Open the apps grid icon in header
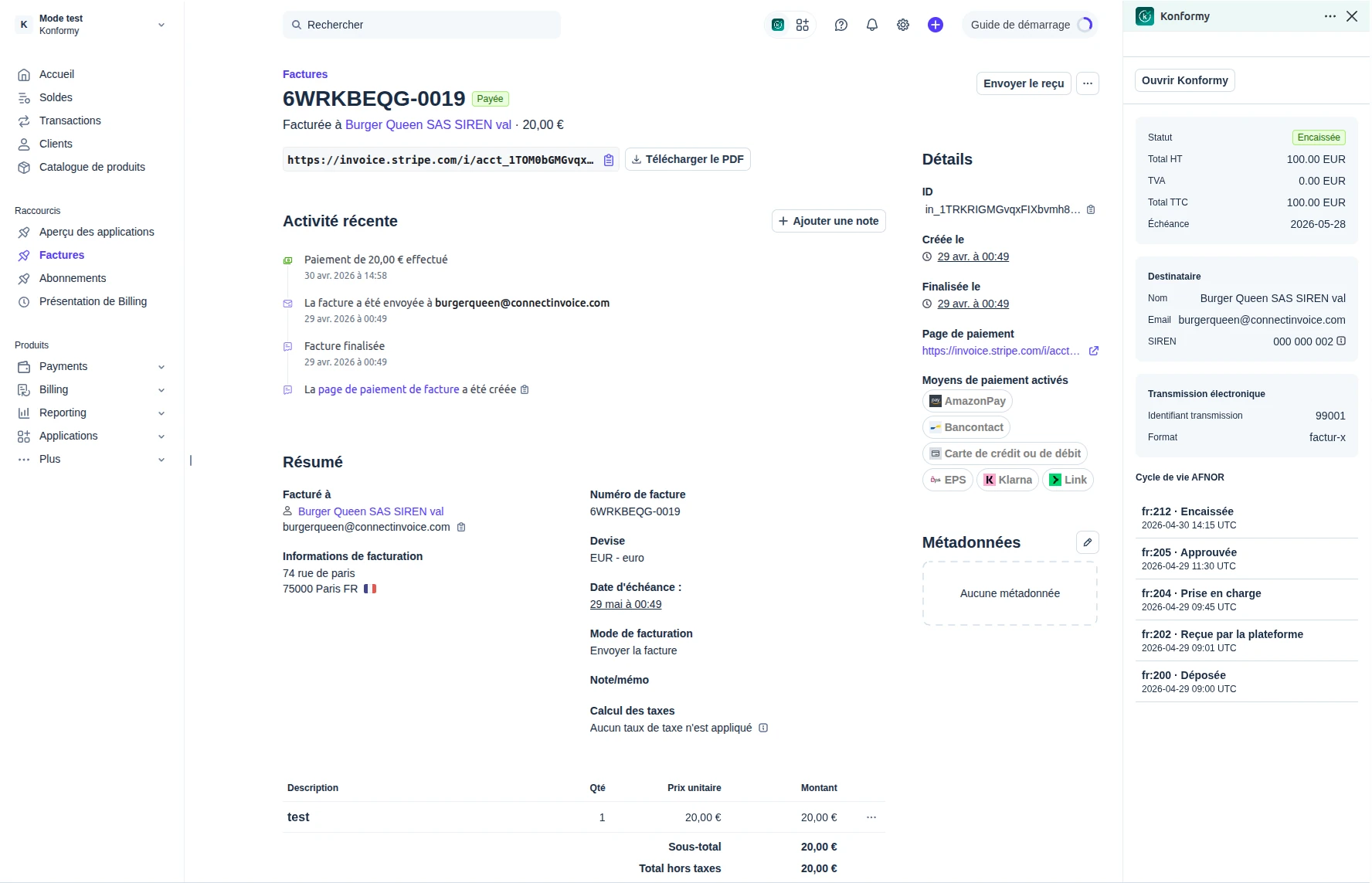The image size is (1372, 883). click(803, 25)
